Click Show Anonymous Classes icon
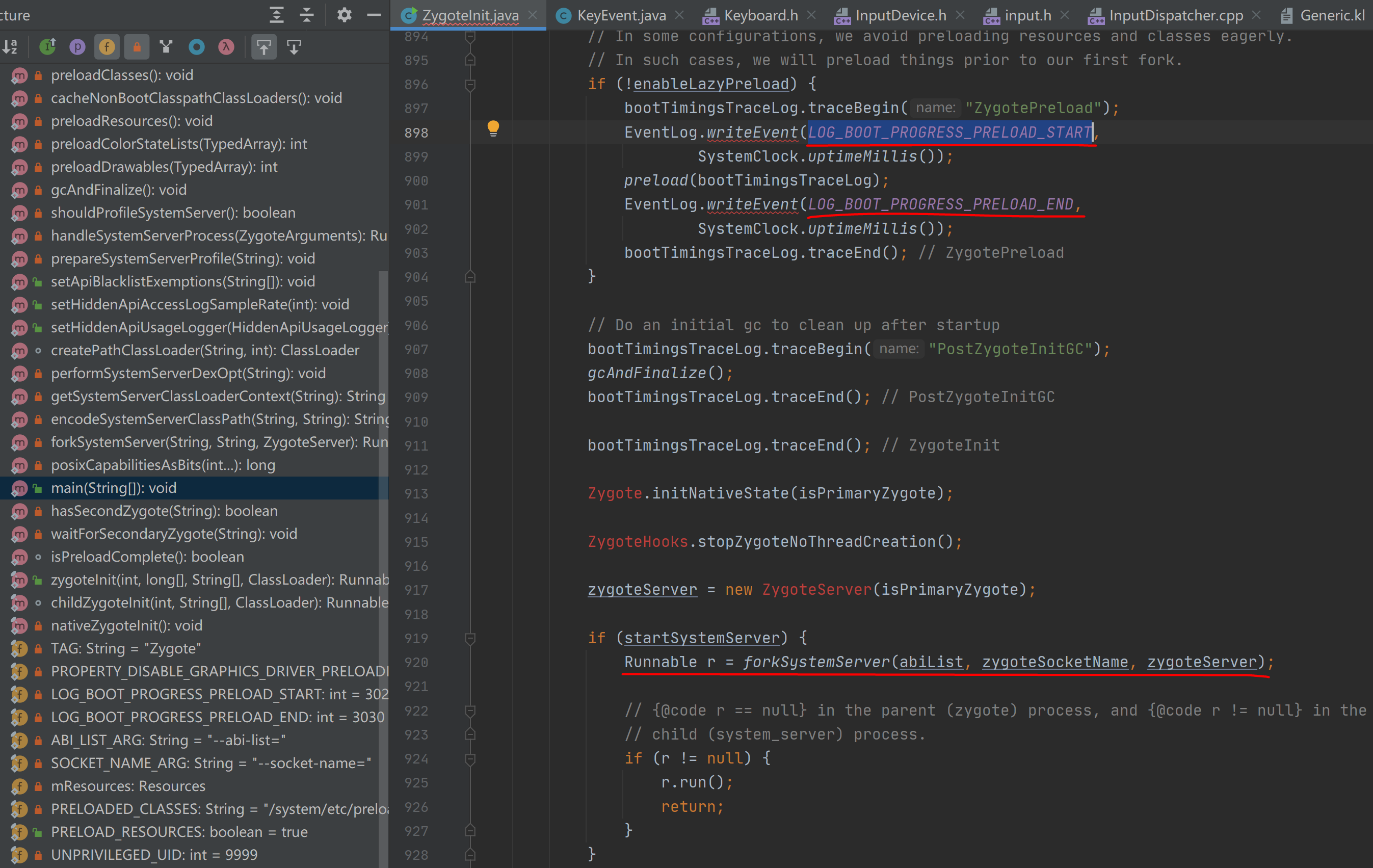The image size is (1373, 868). click(x=197, y=47)
